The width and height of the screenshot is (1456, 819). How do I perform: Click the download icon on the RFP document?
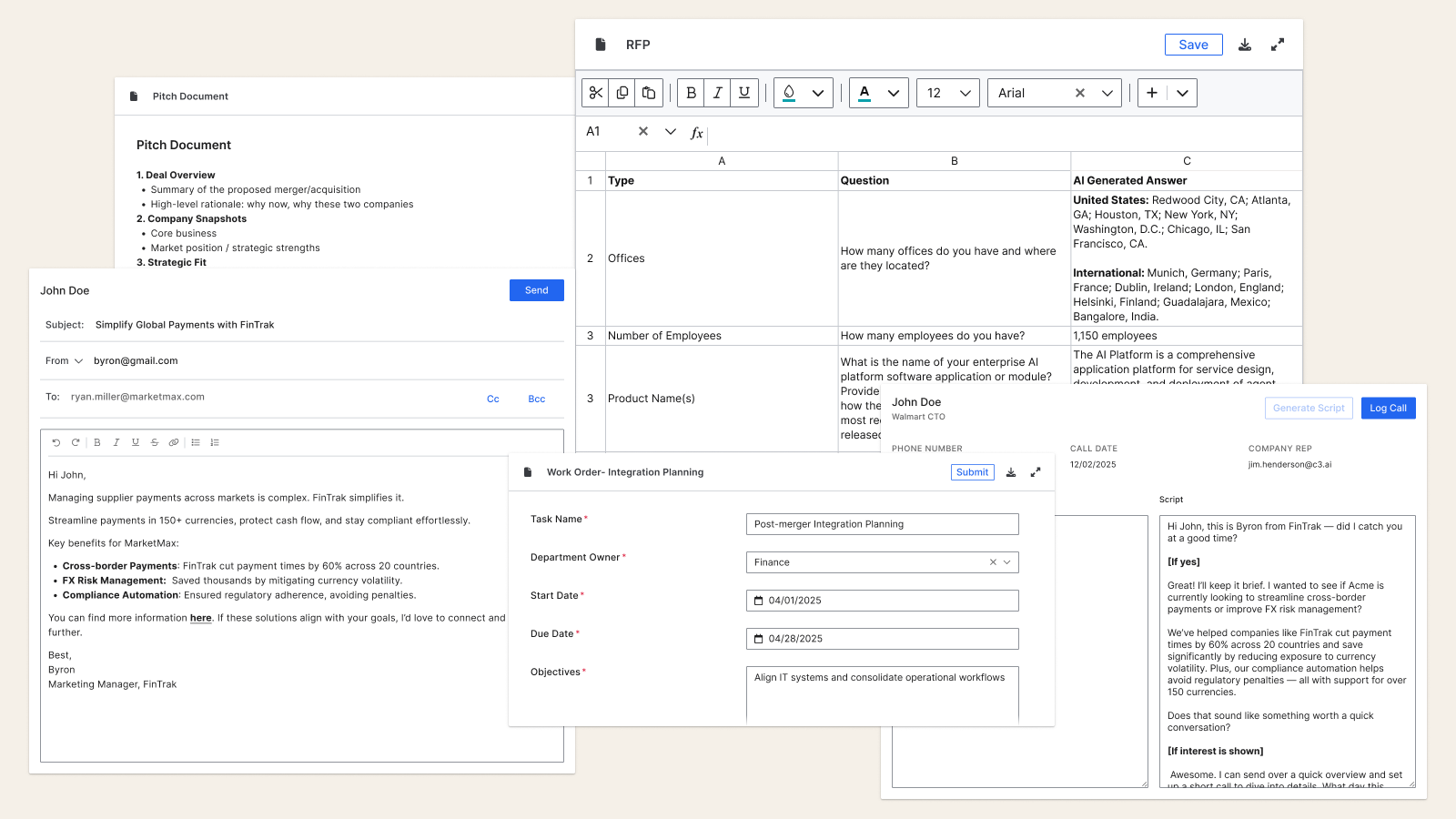point(1245,44)
